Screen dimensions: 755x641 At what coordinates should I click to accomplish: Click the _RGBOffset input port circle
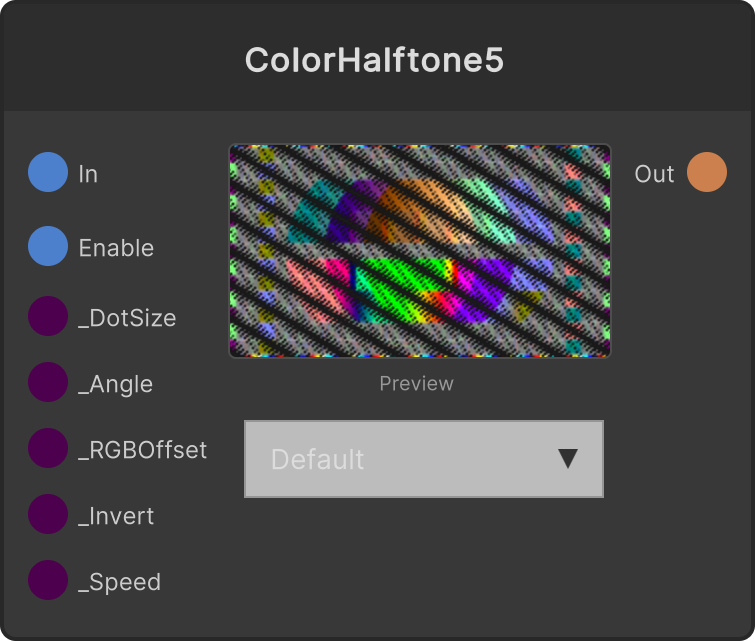48,448
